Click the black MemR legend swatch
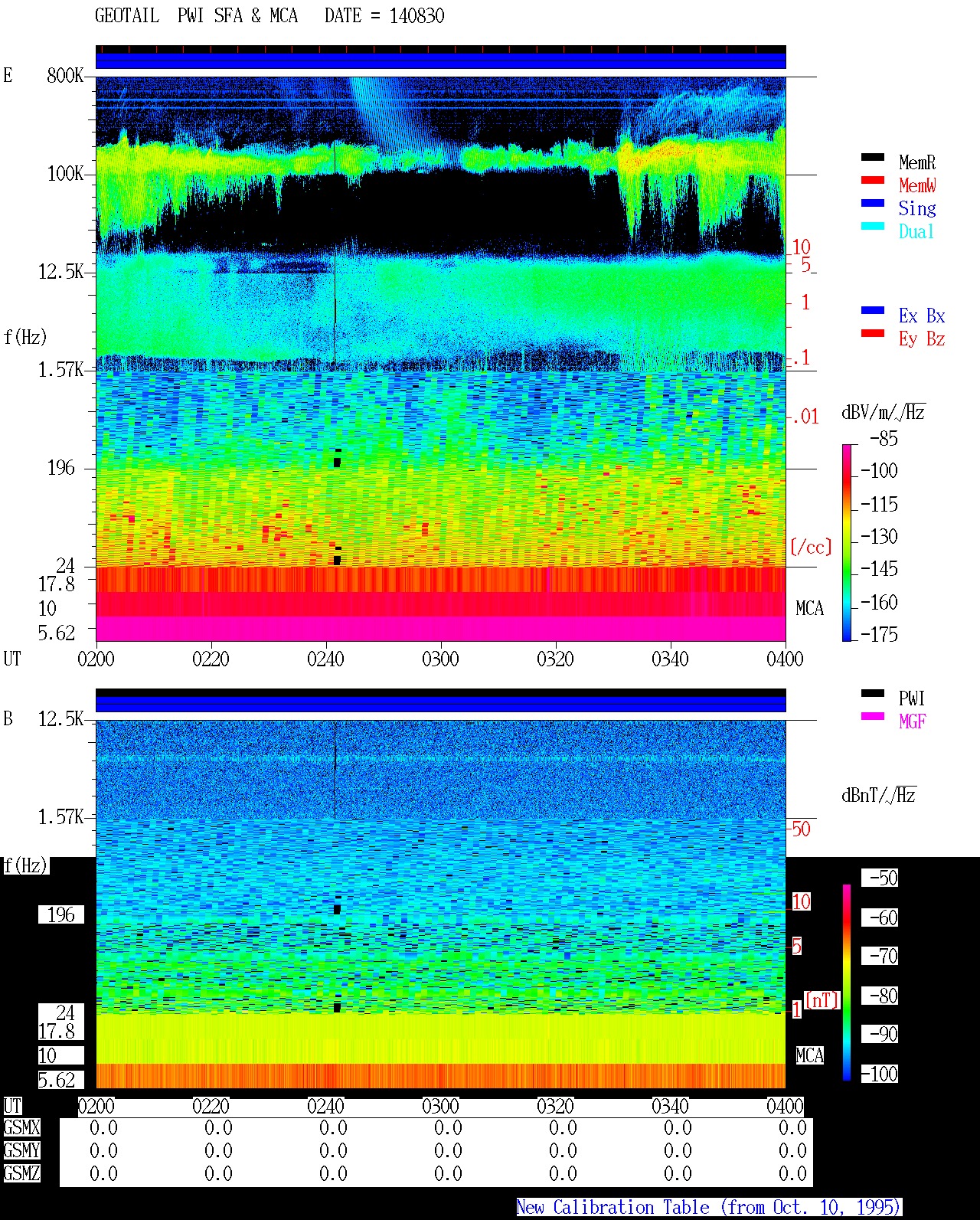Screen dimensions: 980x1220 pos(873,157)
